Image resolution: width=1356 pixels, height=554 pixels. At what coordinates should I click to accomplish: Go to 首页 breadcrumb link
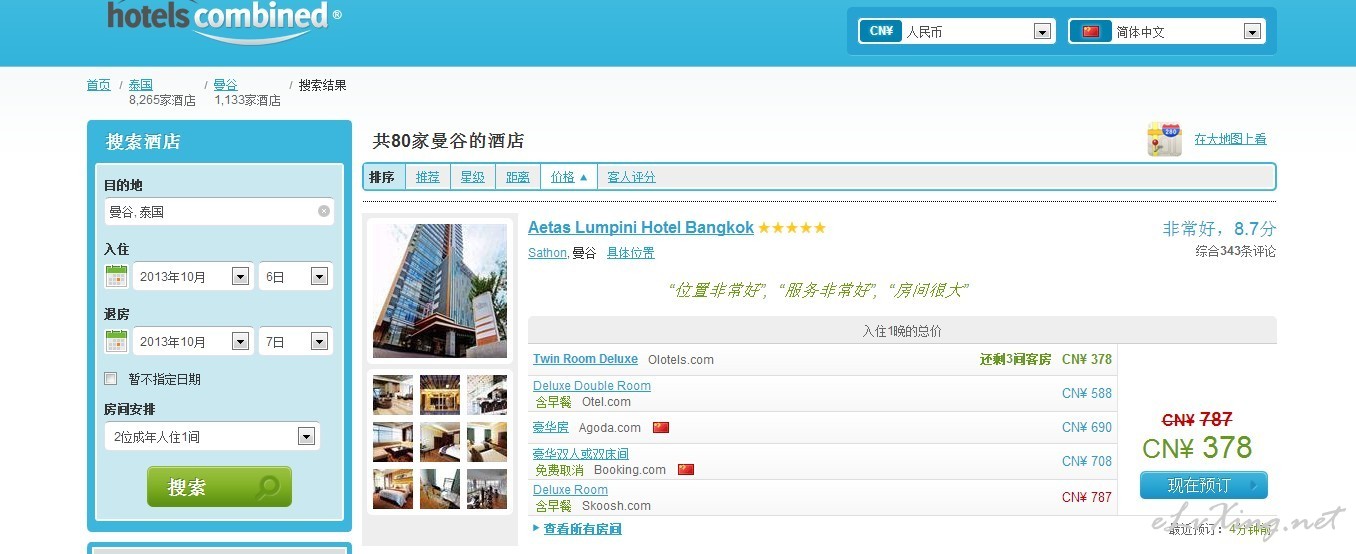coord(99,85)
